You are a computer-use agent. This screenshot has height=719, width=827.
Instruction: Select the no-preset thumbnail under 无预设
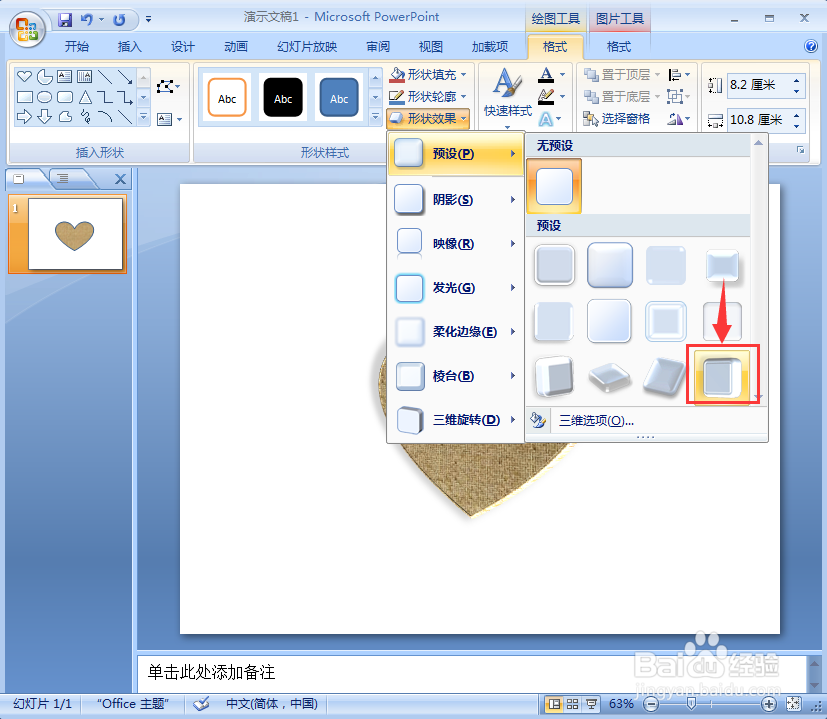pos(554,186)
